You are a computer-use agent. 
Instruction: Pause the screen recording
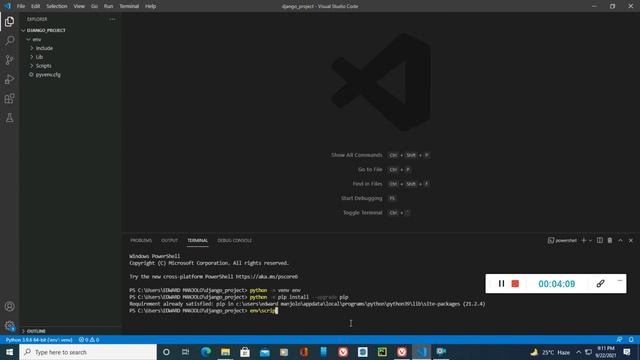[501, 284]
